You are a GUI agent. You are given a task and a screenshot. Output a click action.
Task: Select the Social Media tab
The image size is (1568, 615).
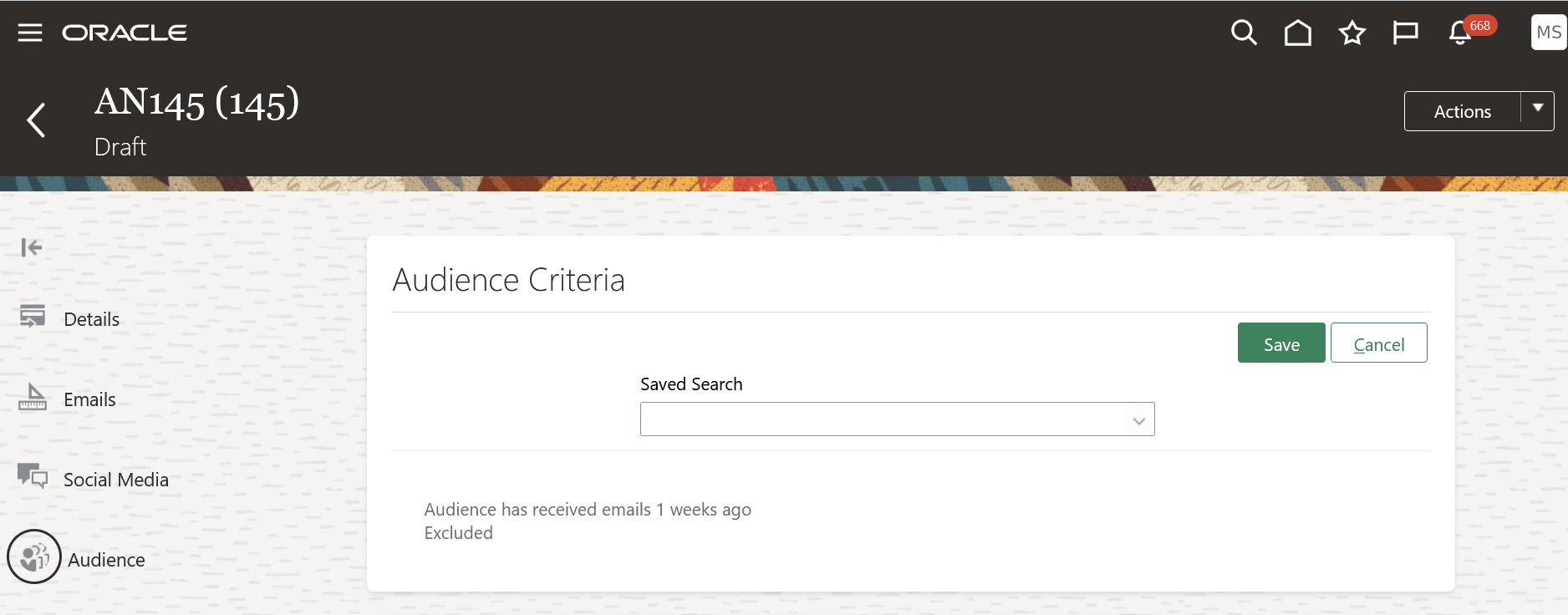pyautogui.click(x=116, y=480)
